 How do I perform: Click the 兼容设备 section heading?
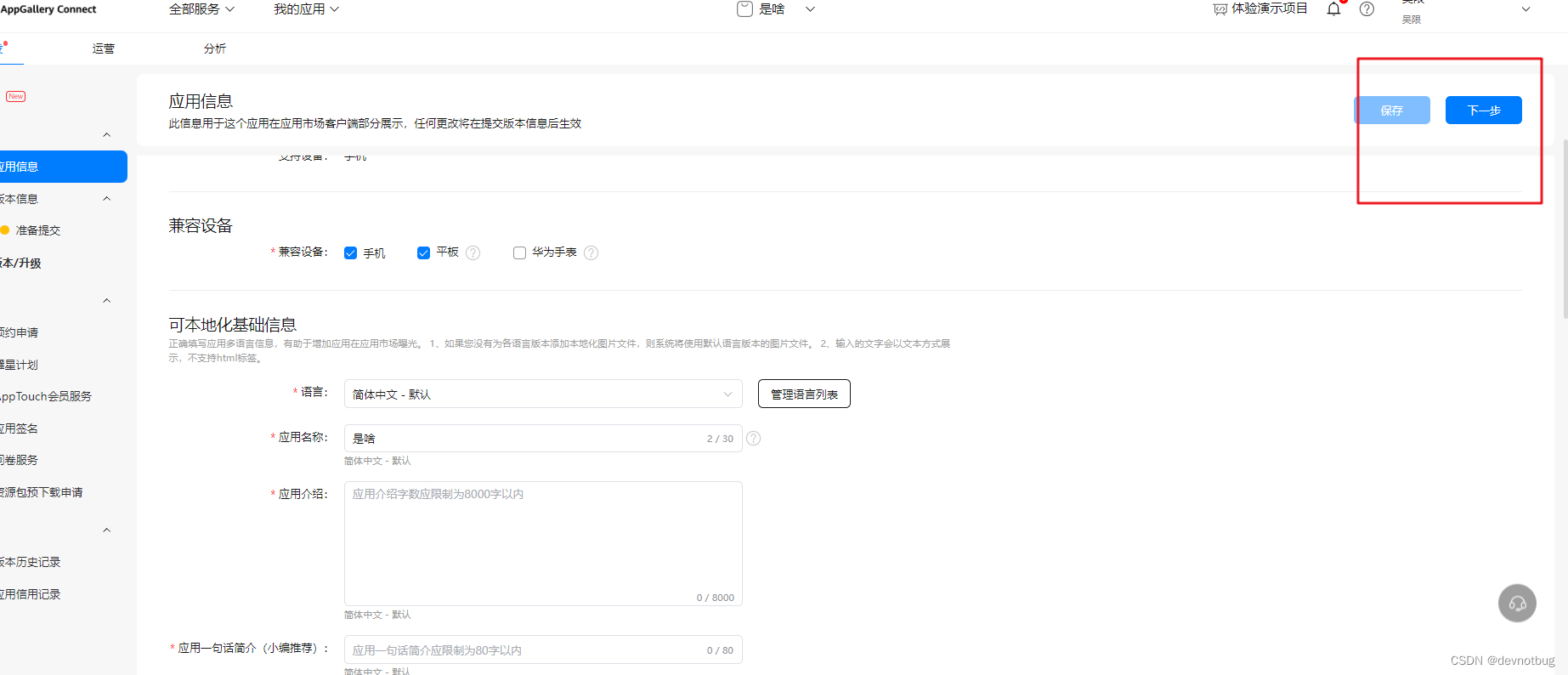tap(201, 225)
